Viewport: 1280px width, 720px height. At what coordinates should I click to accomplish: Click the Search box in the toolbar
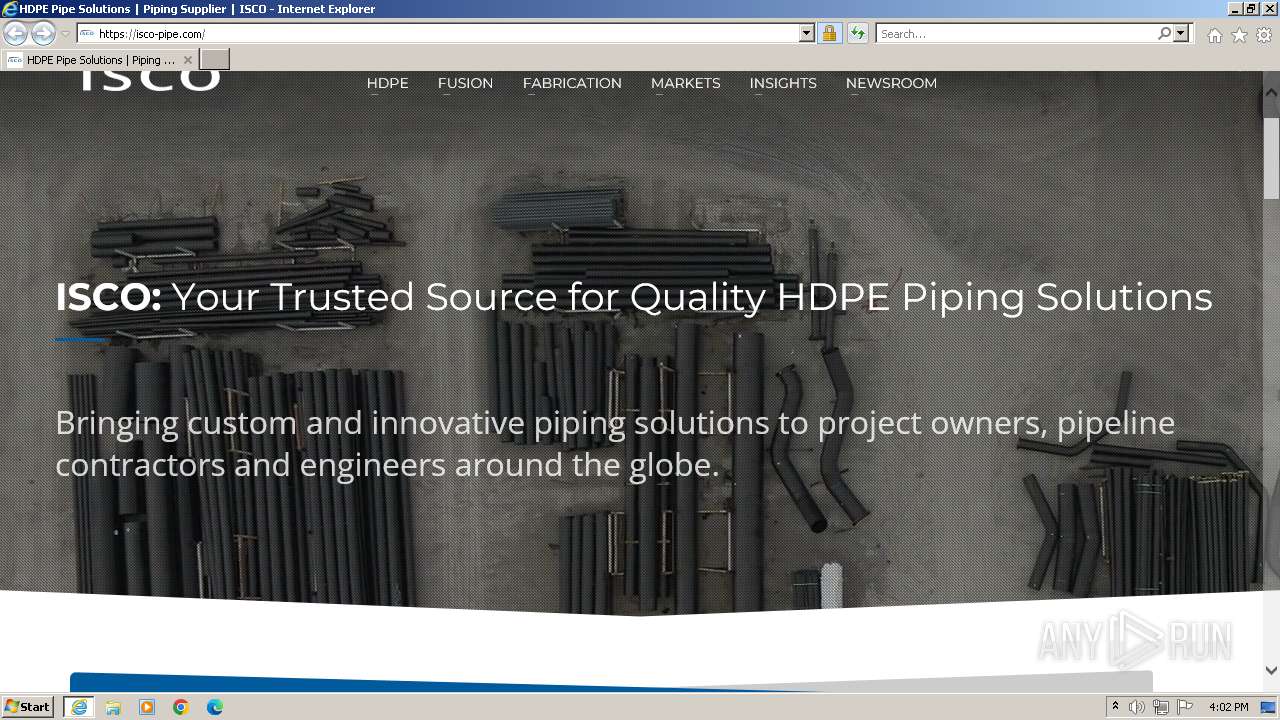click(1015, 34)
